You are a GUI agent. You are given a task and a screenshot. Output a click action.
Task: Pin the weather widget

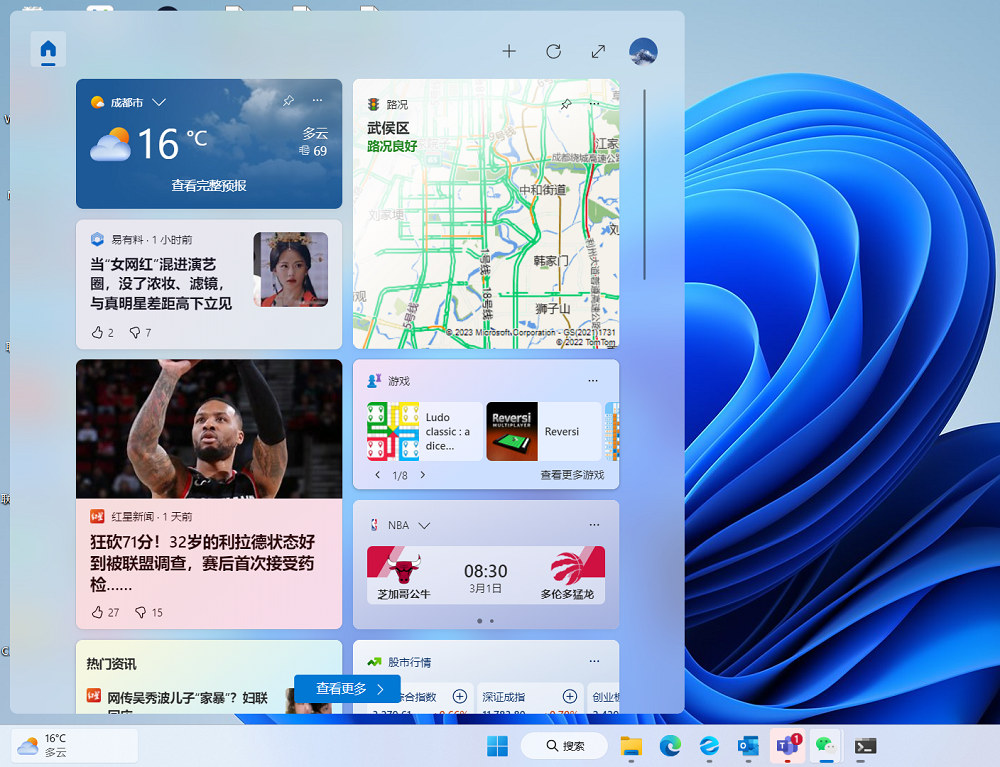click(288, 101)
